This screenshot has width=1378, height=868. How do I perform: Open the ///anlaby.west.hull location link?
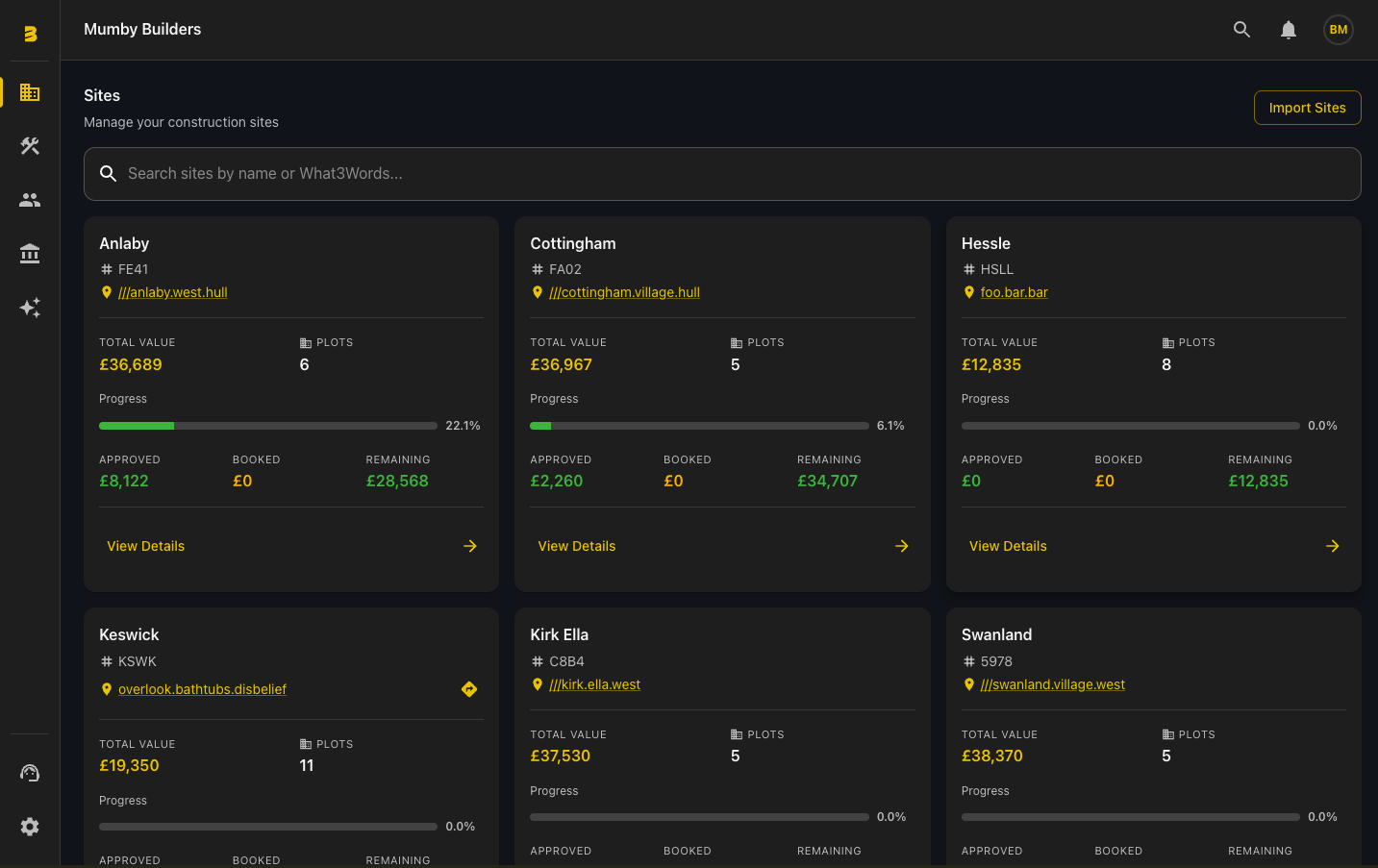pyautogui.click(x=172, y=292)
